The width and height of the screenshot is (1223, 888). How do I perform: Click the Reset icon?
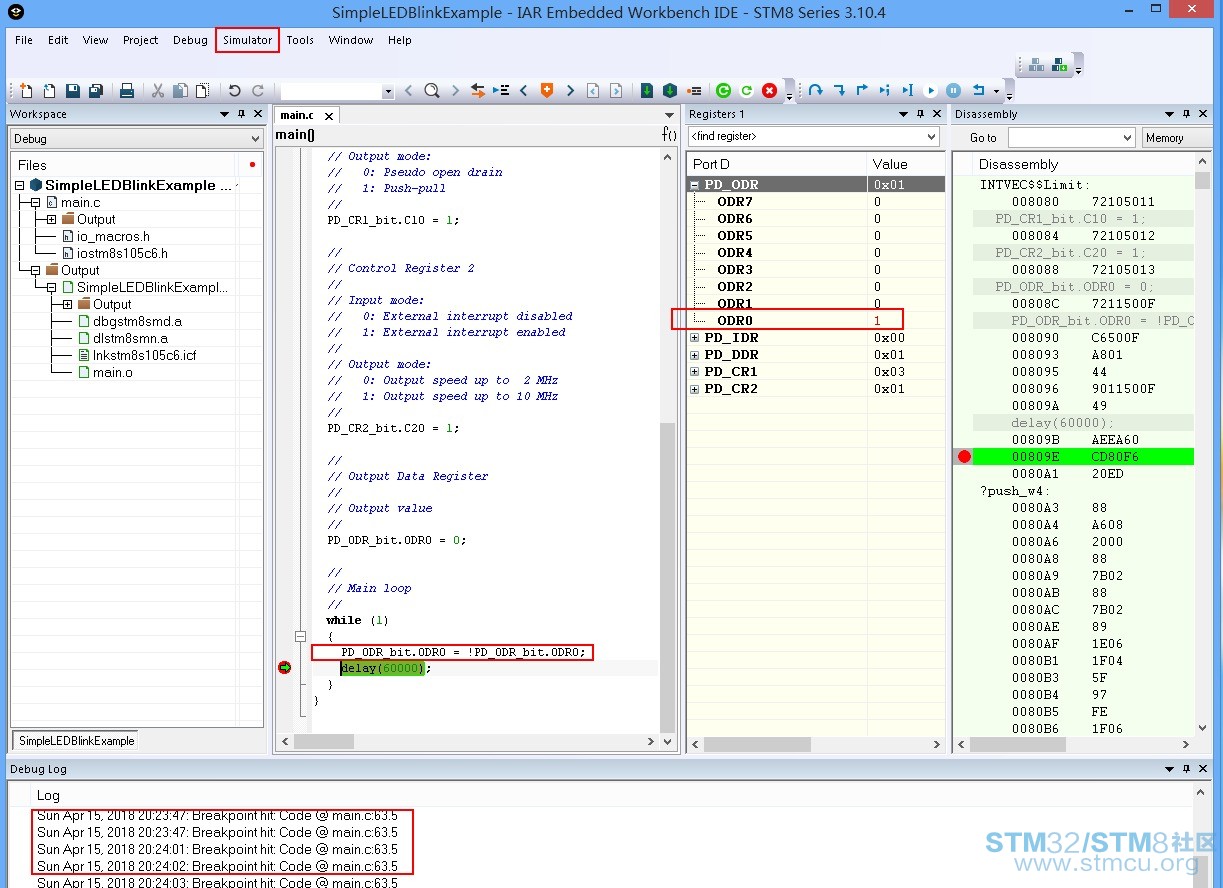pyautogui.click(x=979, y=91)
